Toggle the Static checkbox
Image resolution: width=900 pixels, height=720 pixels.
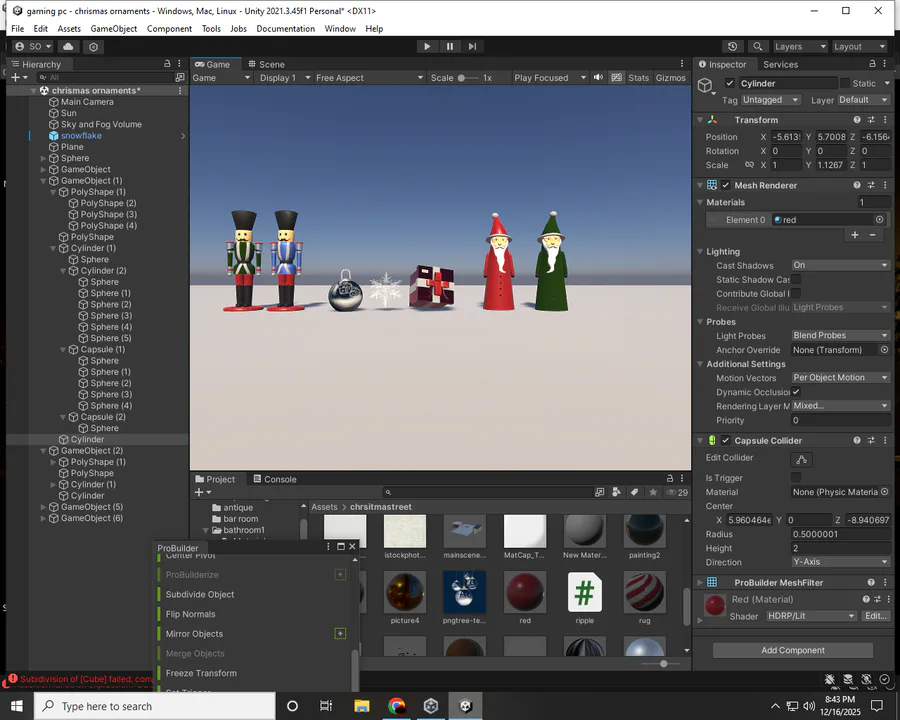pyautogui.click(x=844, y=83)
